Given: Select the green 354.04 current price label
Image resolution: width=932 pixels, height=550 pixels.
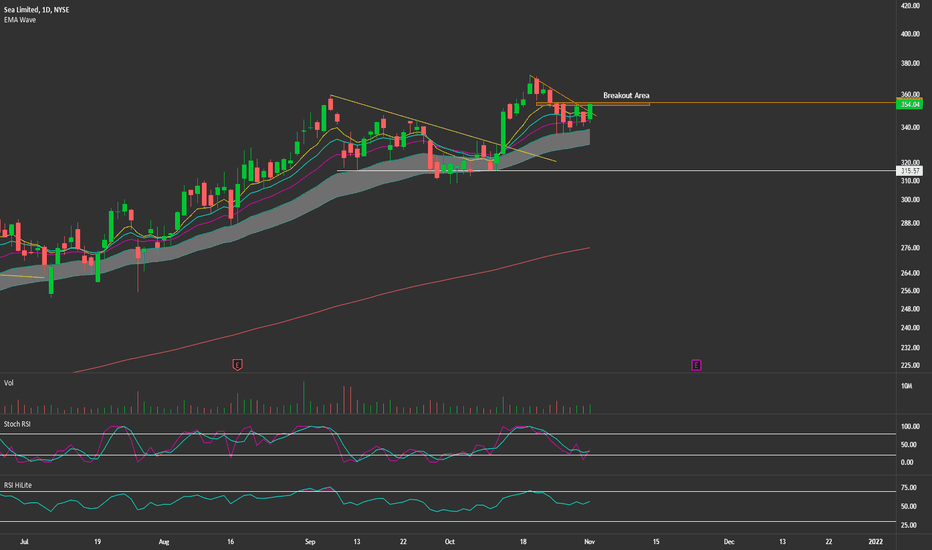Looking at the screenshot, I should tap(909, 104).
